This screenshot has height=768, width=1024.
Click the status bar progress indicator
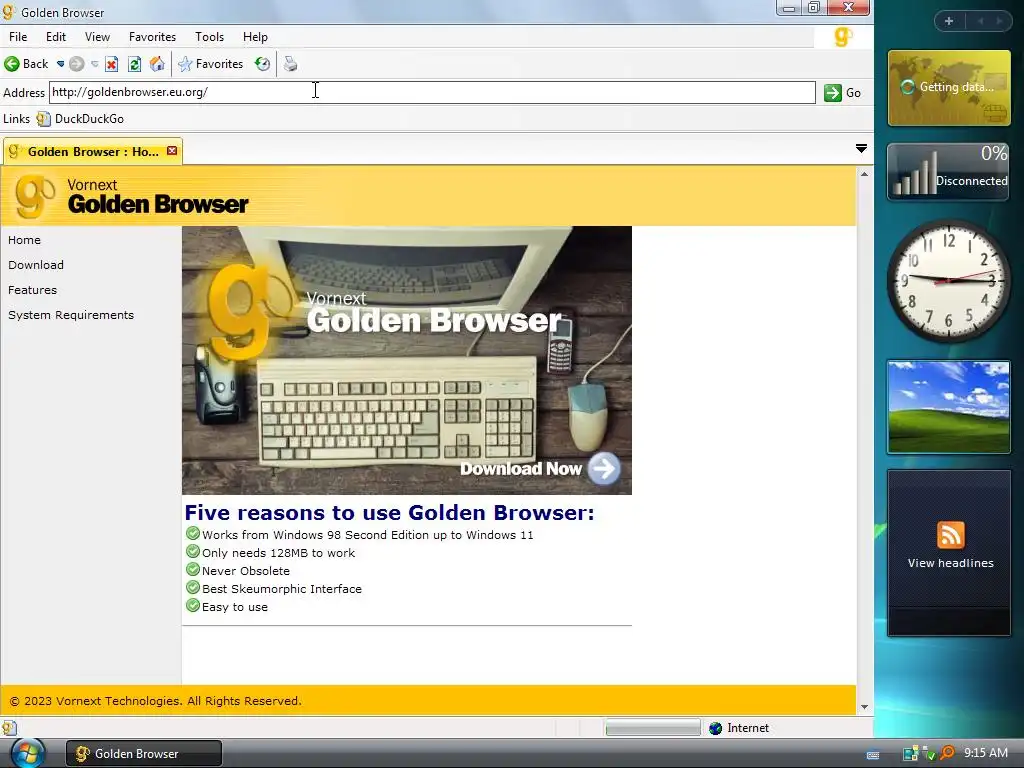652,728
